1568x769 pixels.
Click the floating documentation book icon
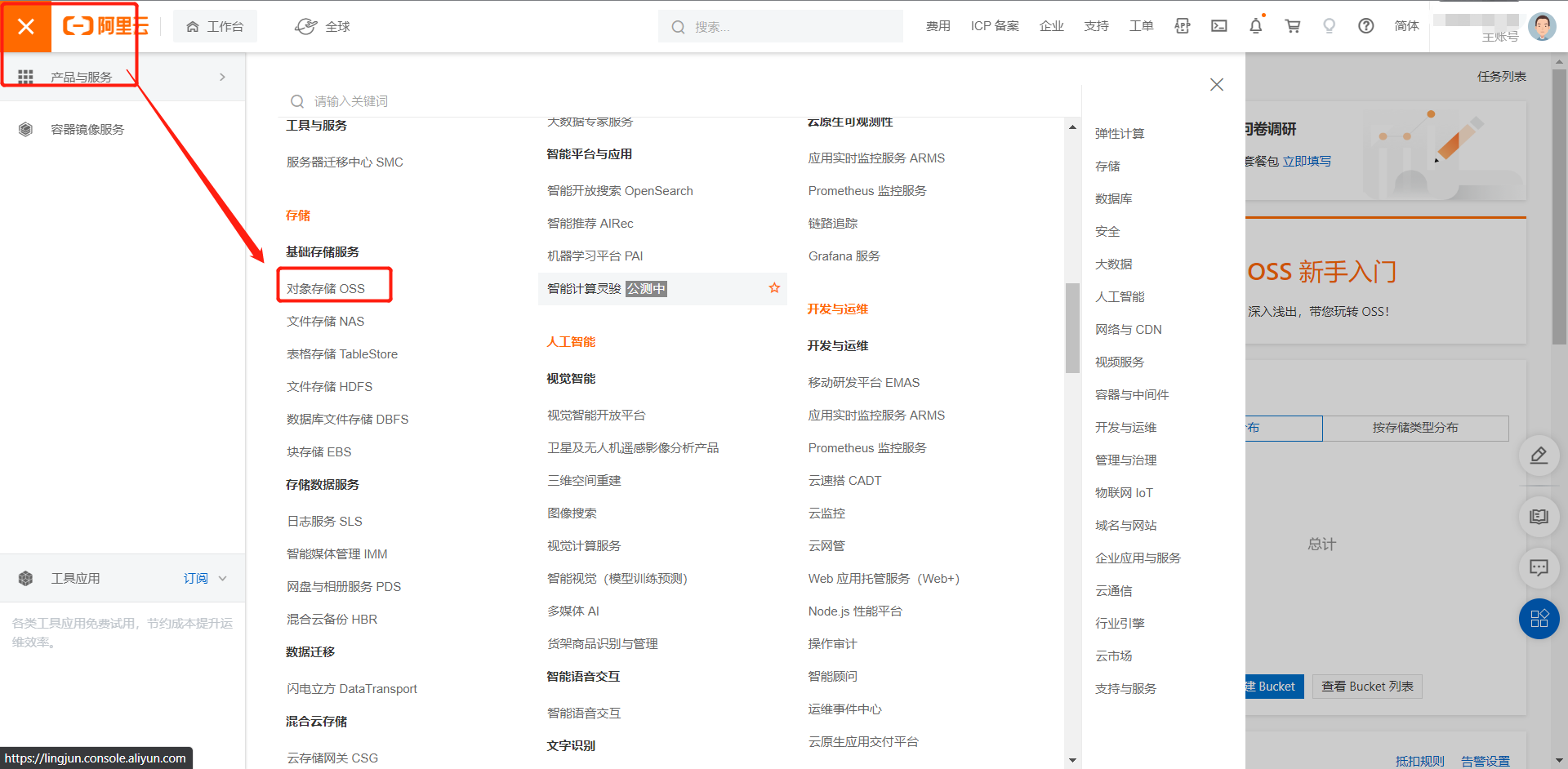(1539, 517)
